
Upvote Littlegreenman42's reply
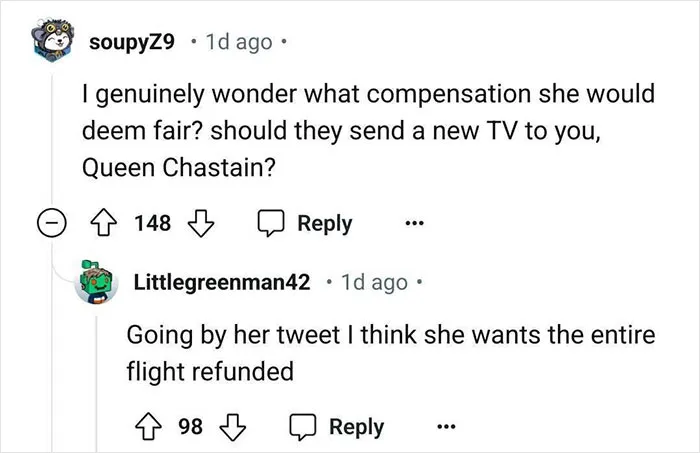[x=148, y=427]
